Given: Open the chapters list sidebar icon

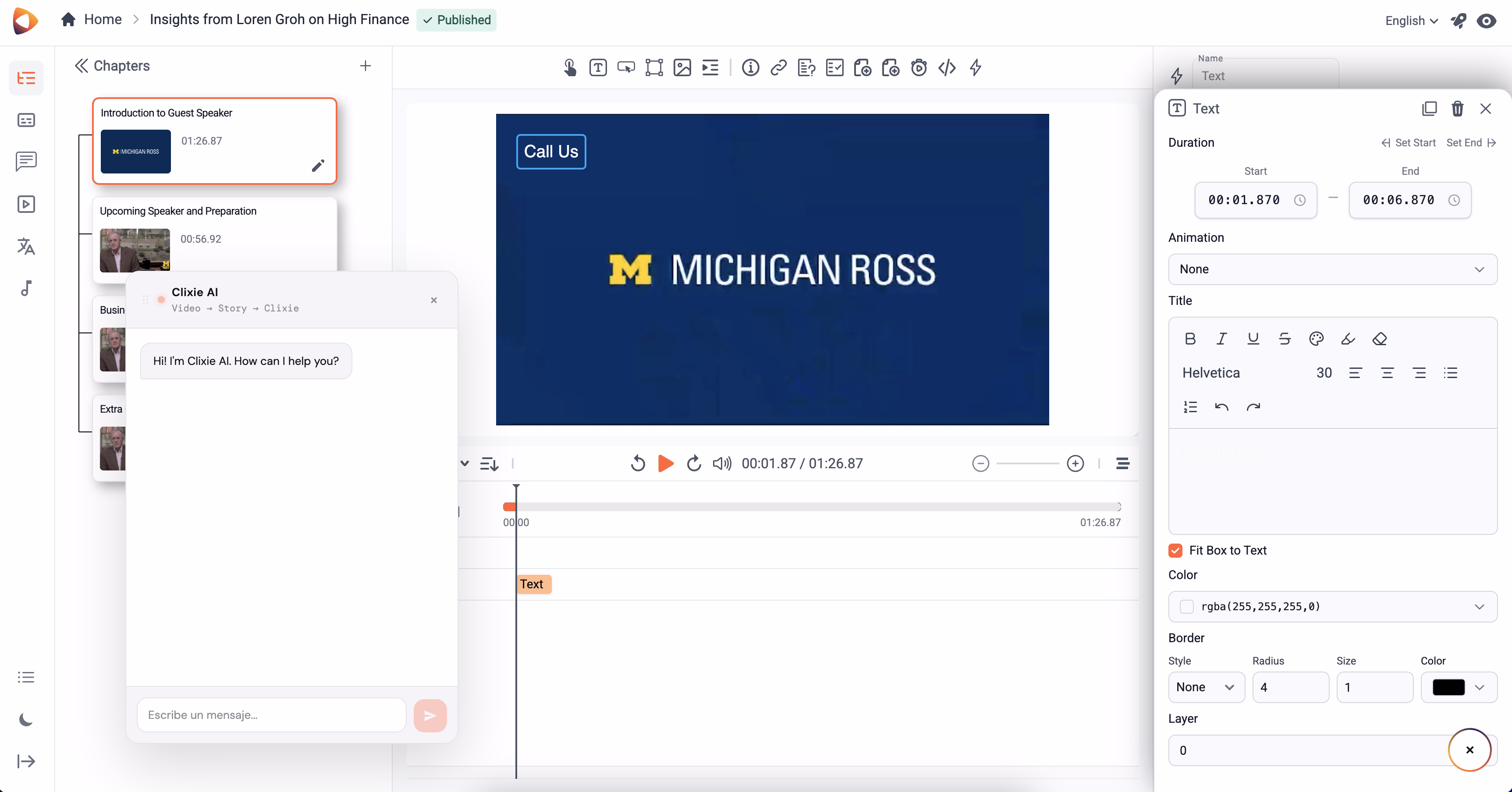Looking at the screenshot, I should click(x=26, y=78).
